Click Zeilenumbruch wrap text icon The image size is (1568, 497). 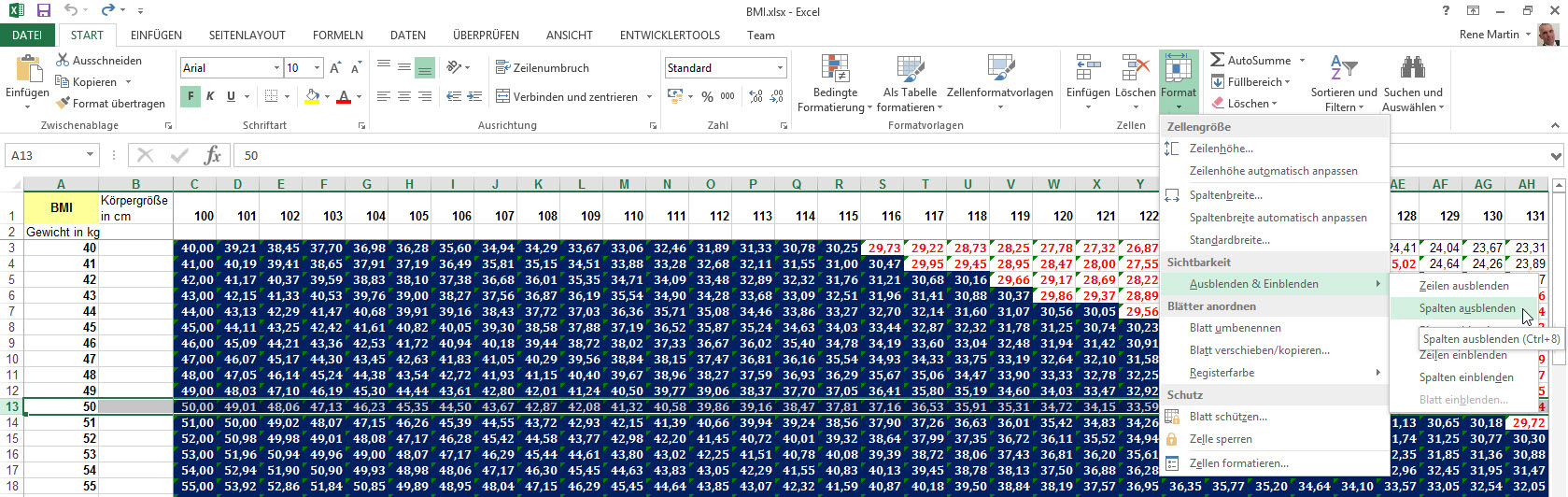click(502, 67)
